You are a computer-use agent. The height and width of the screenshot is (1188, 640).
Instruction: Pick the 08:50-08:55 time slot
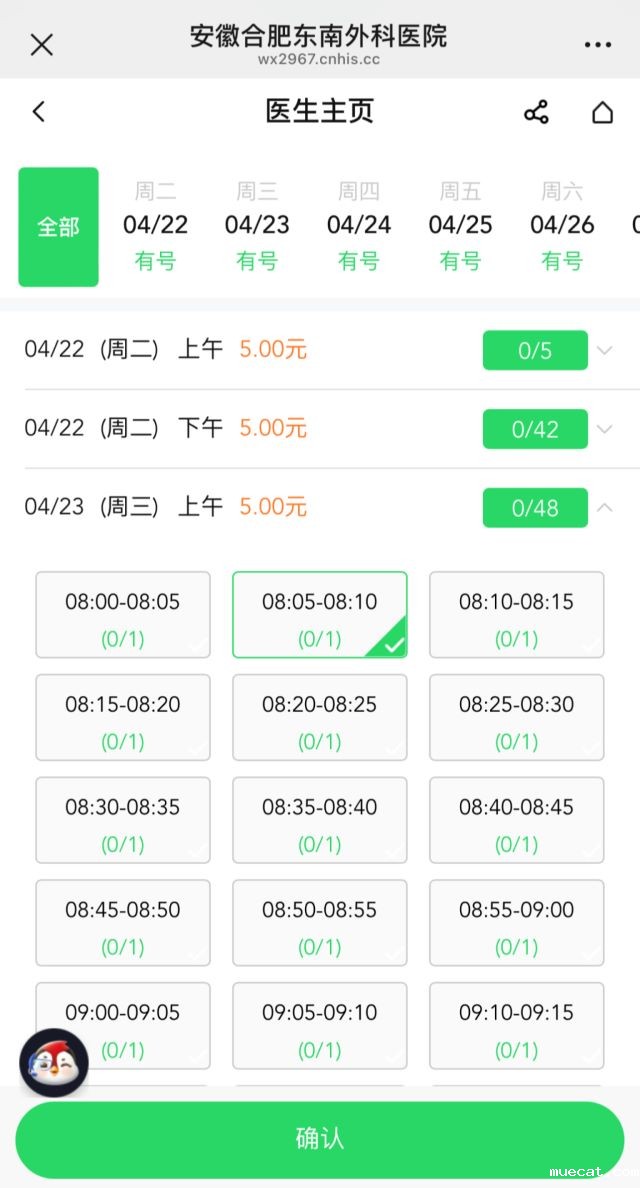tap(320, 922)
